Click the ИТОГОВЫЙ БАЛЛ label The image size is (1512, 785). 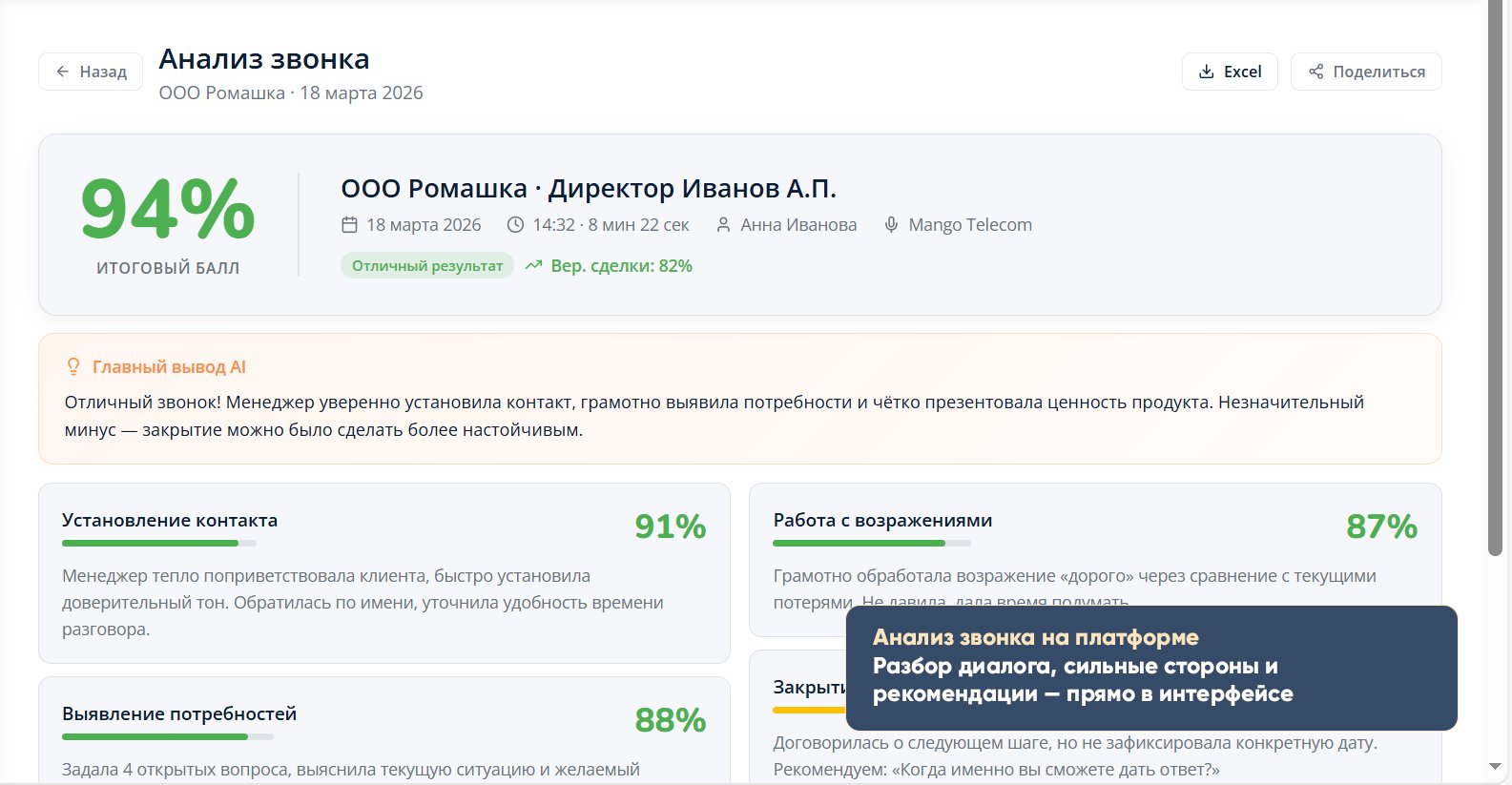tap(168, 269)
